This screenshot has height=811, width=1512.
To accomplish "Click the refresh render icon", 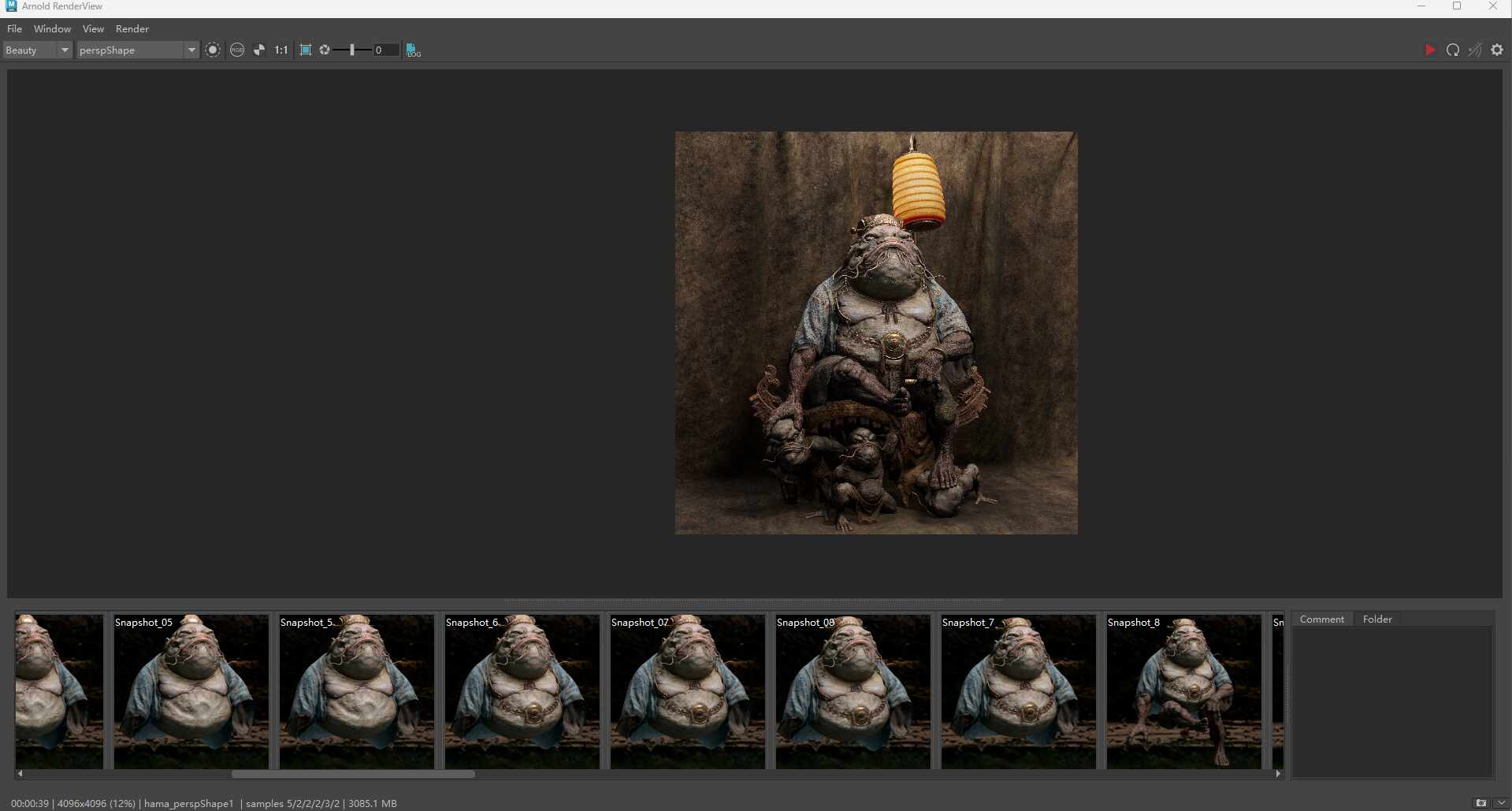I will point(1452,50).
